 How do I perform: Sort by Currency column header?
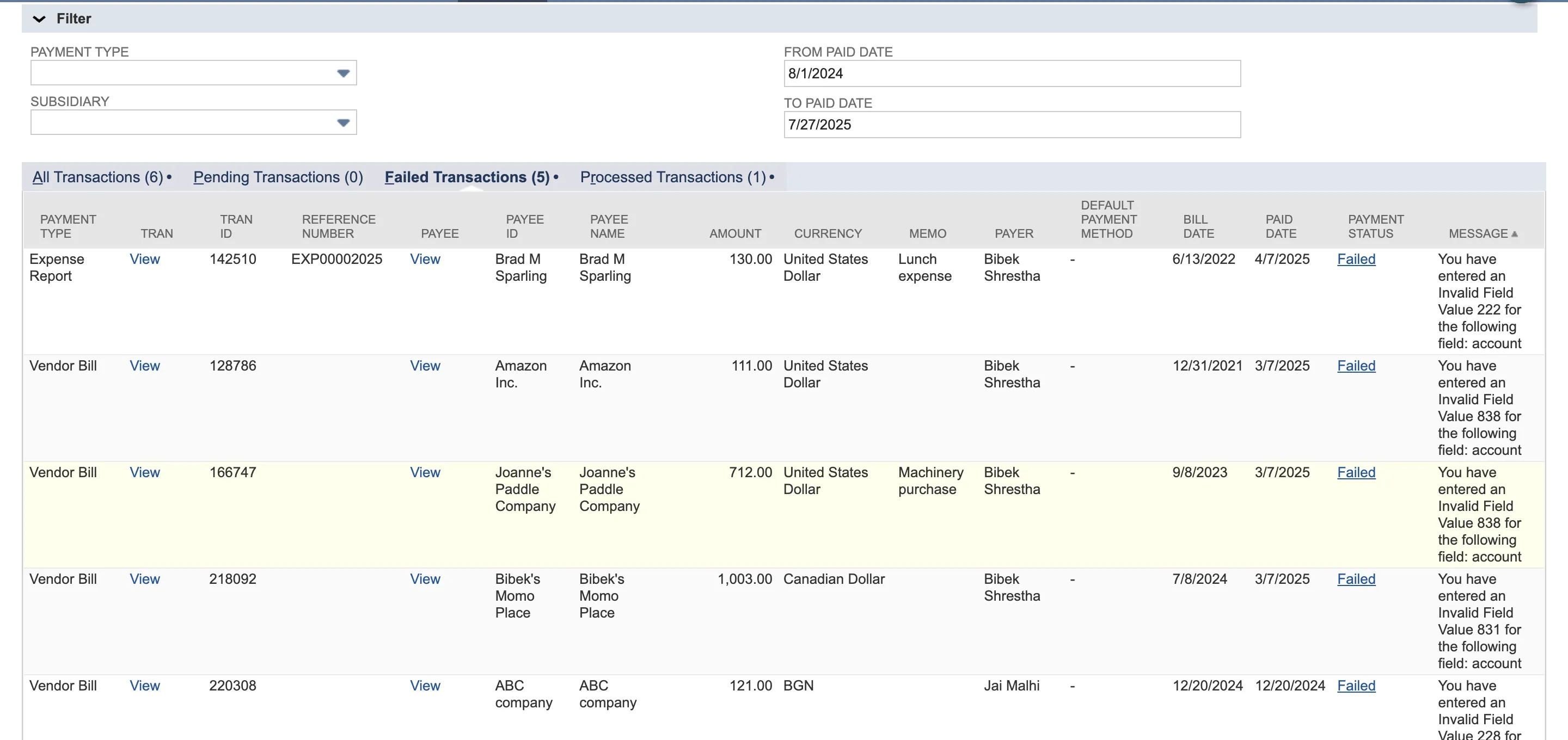point(828,233)
